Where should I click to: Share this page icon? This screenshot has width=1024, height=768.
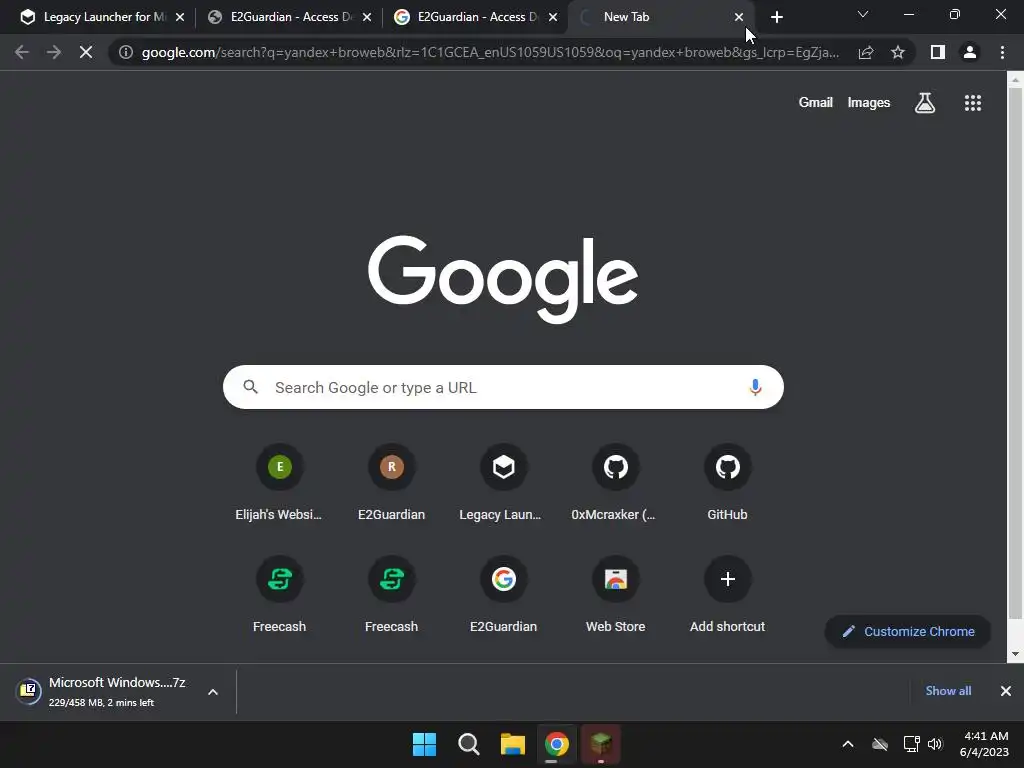866,52
